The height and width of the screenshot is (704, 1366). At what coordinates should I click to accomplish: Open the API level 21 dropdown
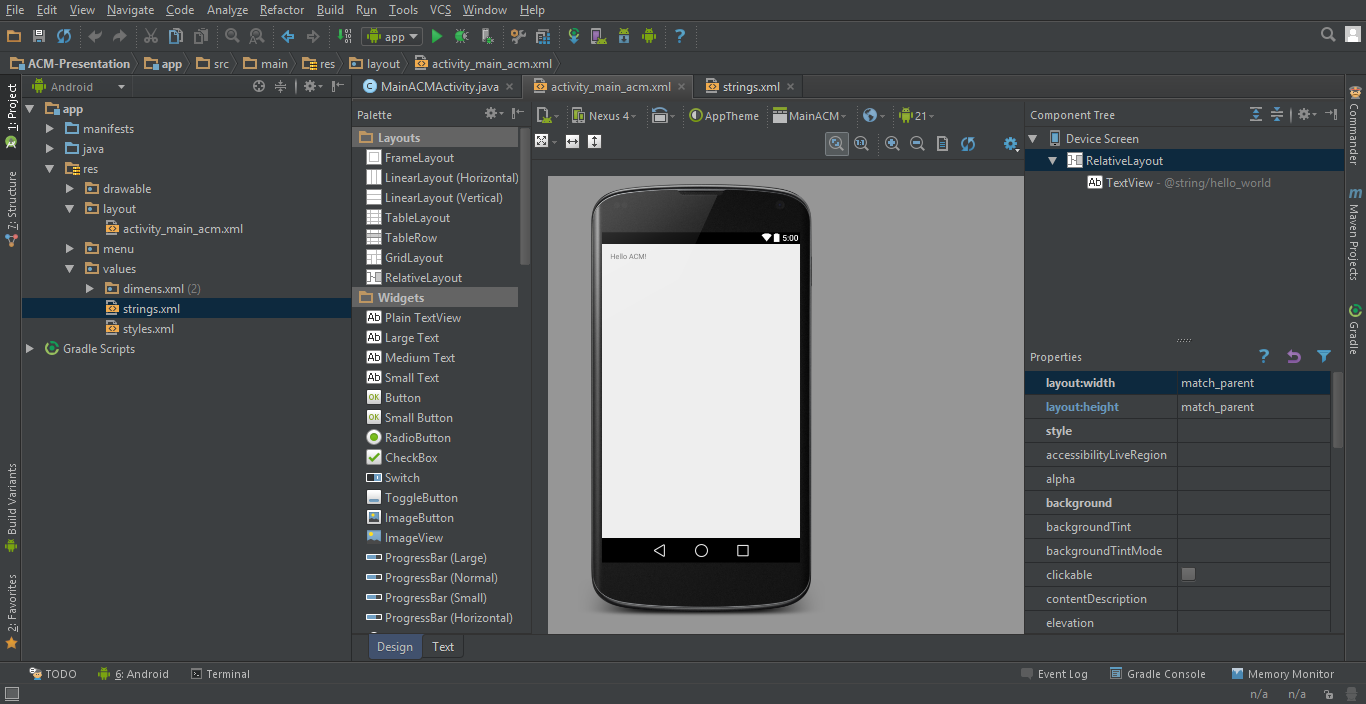[x=916, y=115]
